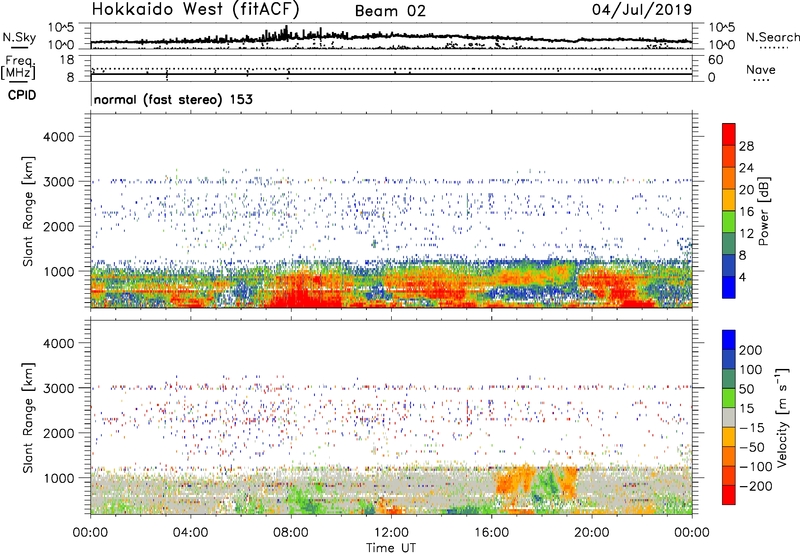Pick Velocity segment between -200 and -100
Viewport: 800px width, 554px height.
tap(729, 475)
